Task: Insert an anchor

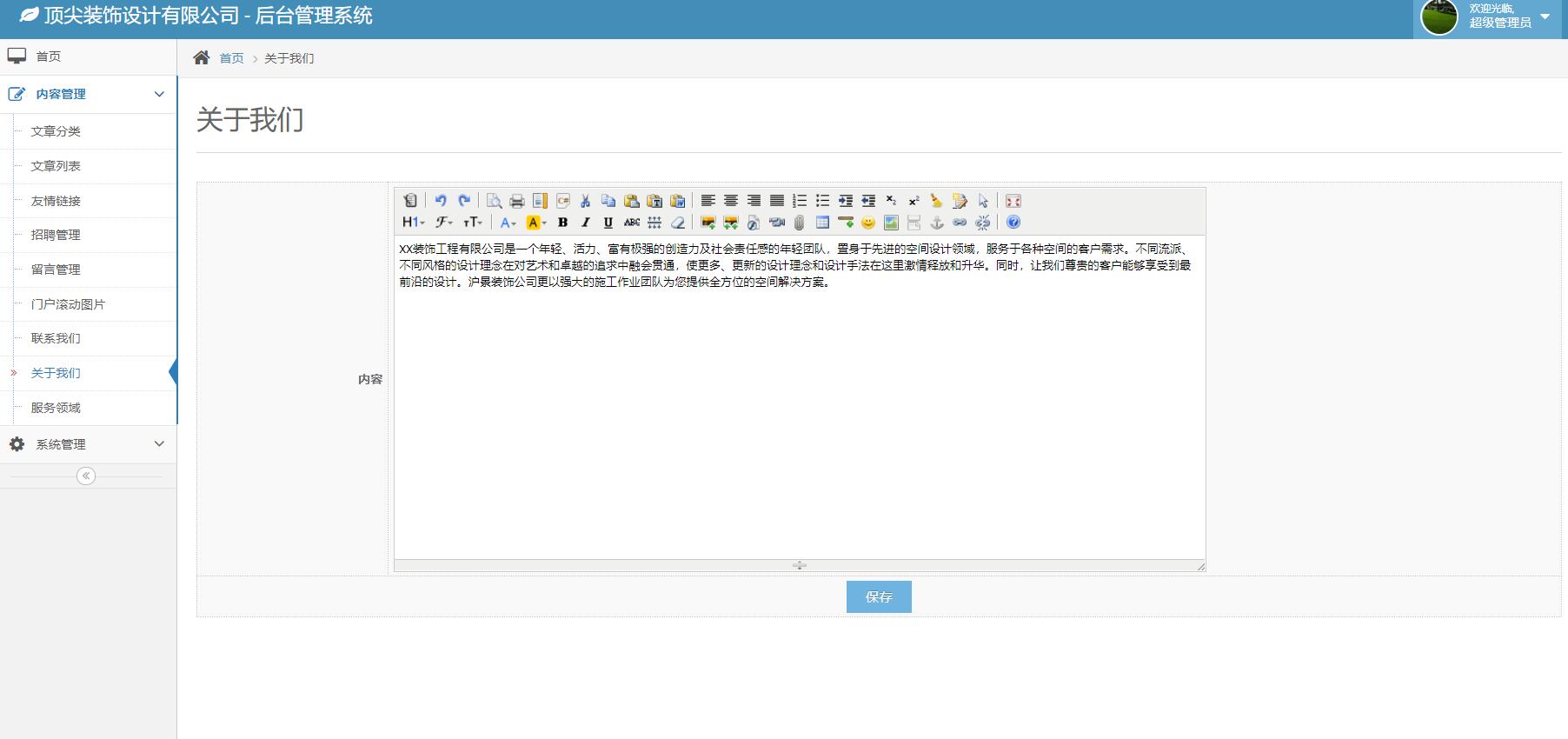Action: (x=937, y=223)
